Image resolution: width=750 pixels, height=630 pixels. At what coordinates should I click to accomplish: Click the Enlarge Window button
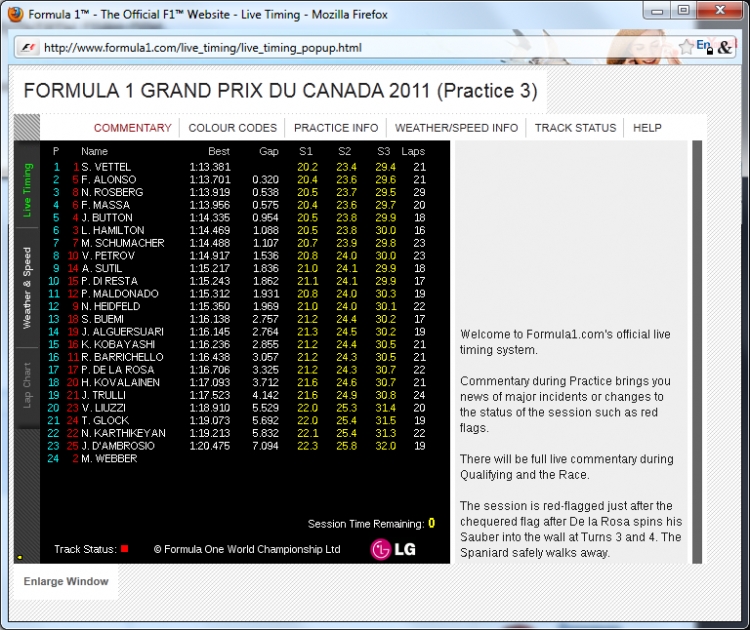click(62, 581)
